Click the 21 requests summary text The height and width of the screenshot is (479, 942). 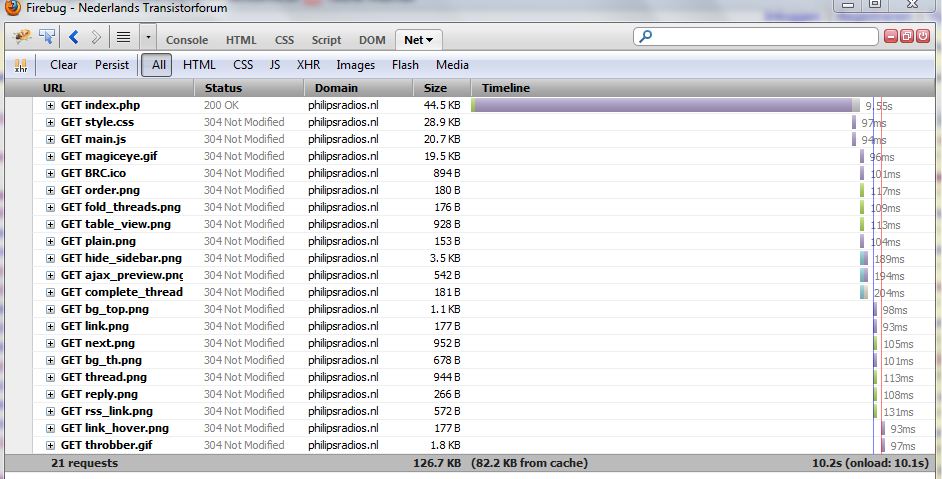pyautogui.click(x=85, y=463)
